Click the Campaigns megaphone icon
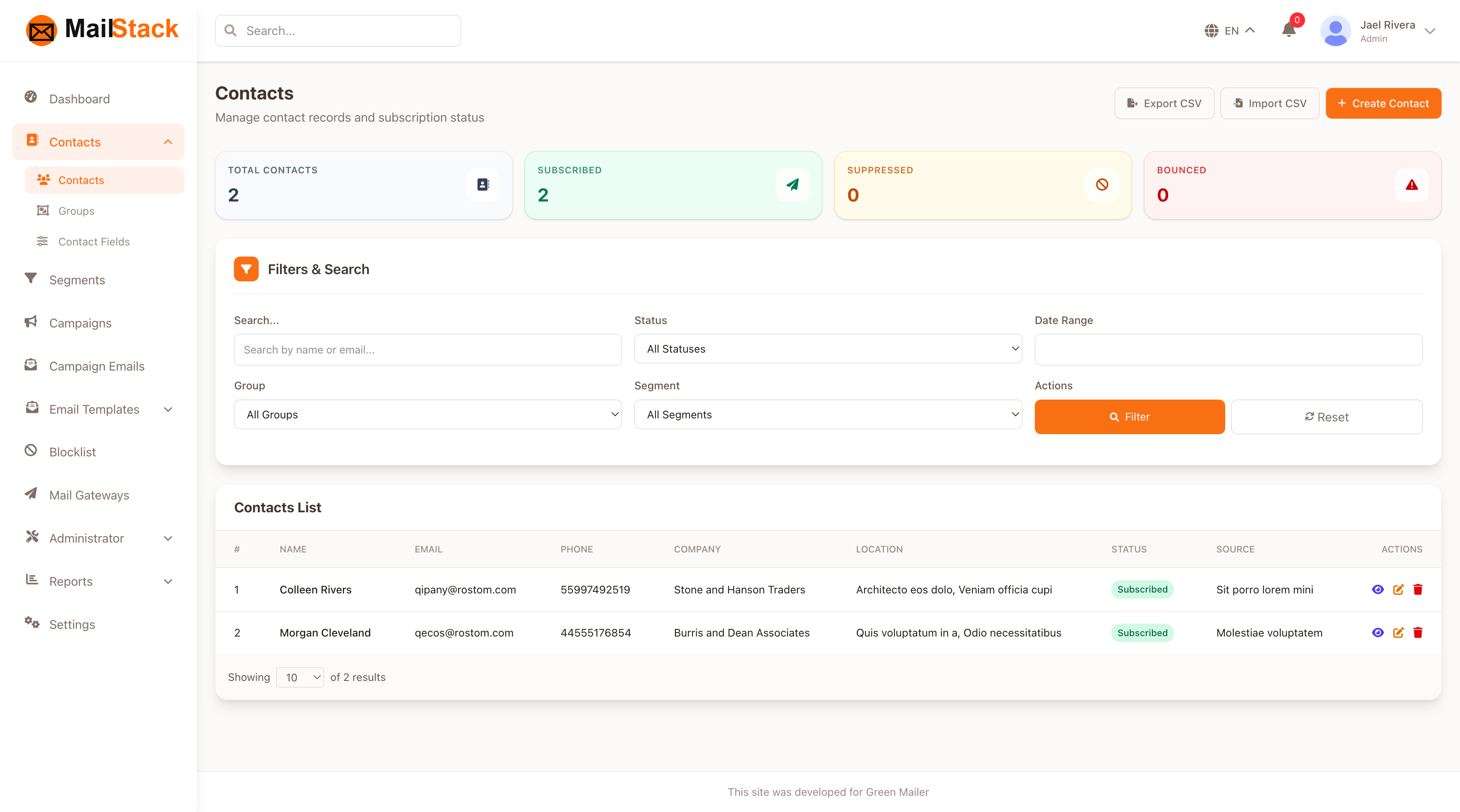Image resolution: width=1460 pixels, height=812 pixels. click(31, 321)
